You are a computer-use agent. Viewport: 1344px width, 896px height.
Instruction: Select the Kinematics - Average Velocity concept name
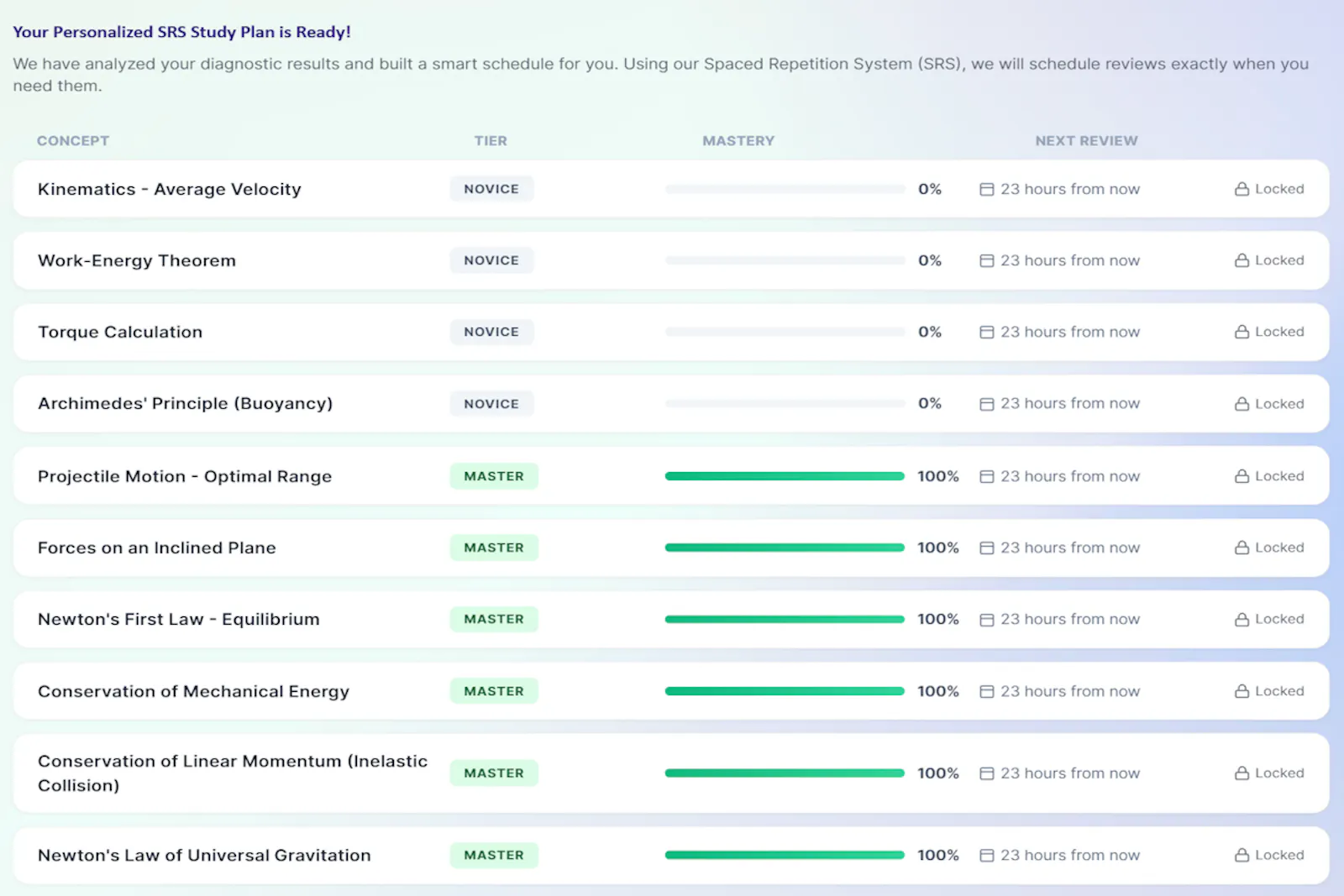(170, 189)
